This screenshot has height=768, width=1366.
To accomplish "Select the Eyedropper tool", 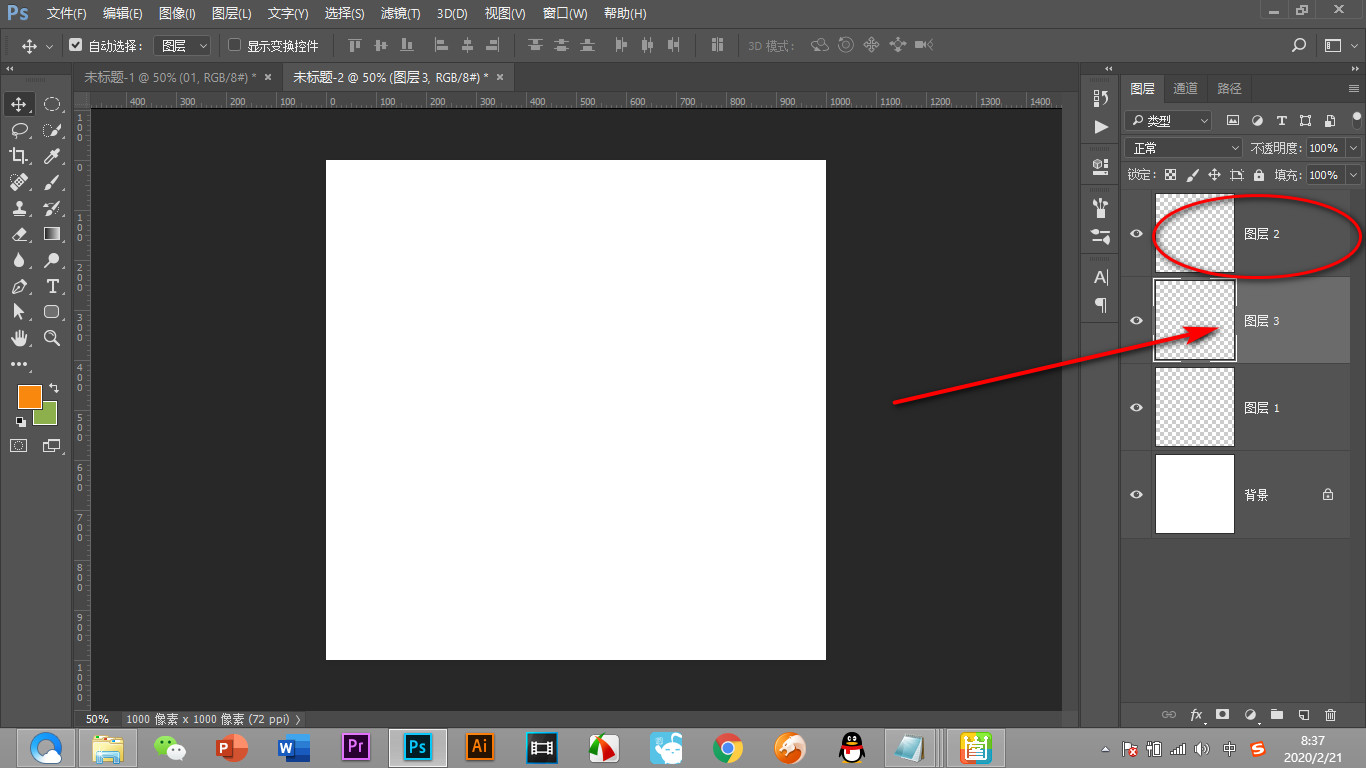I will [52, 156].
